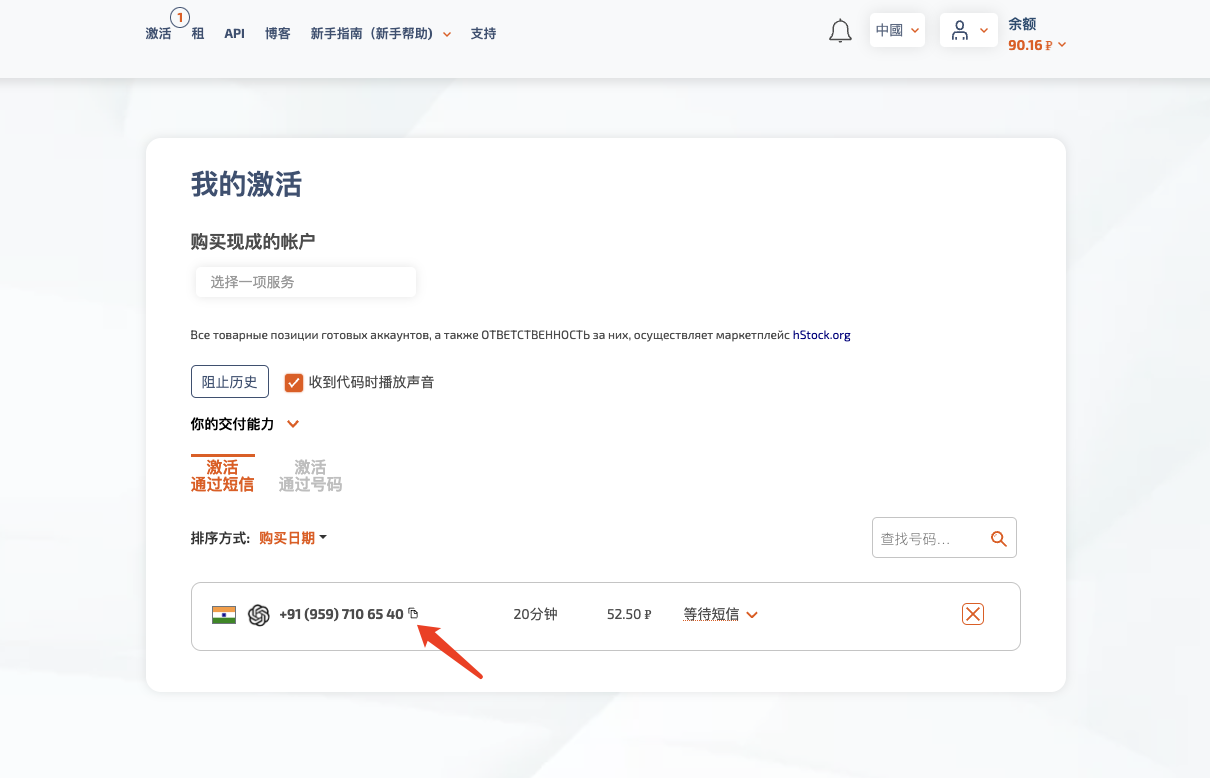The width and height of the screenshot is (1210, 778).
Task: Click the search magnifier icon
Action: coord(998,538)
